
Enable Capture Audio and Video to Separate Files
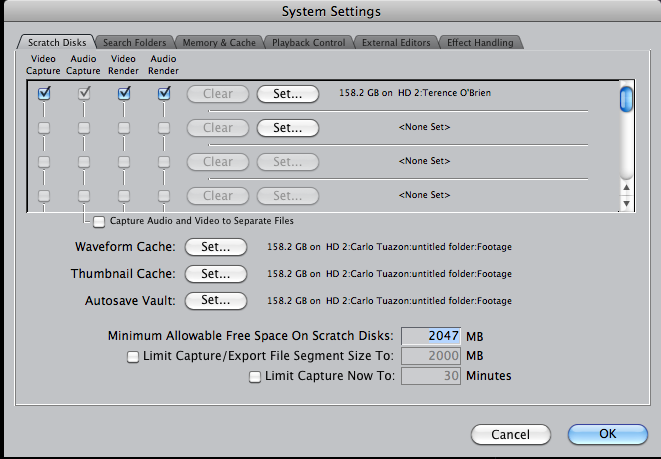(x=99, y=221)
